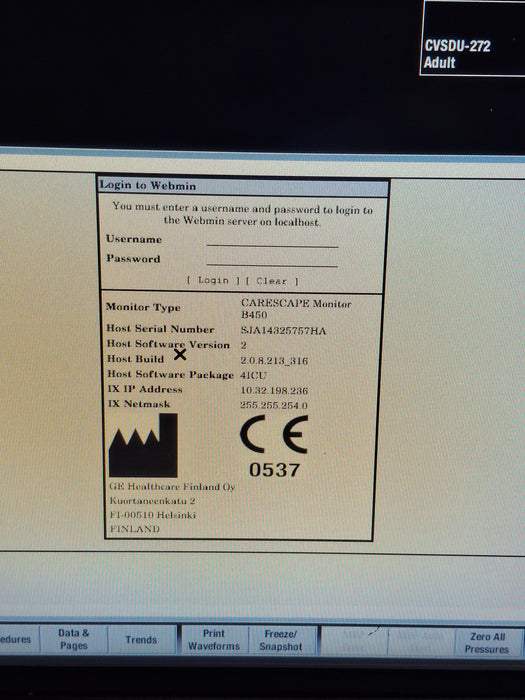
Task: Click the Username label
Action: (134, 239)
